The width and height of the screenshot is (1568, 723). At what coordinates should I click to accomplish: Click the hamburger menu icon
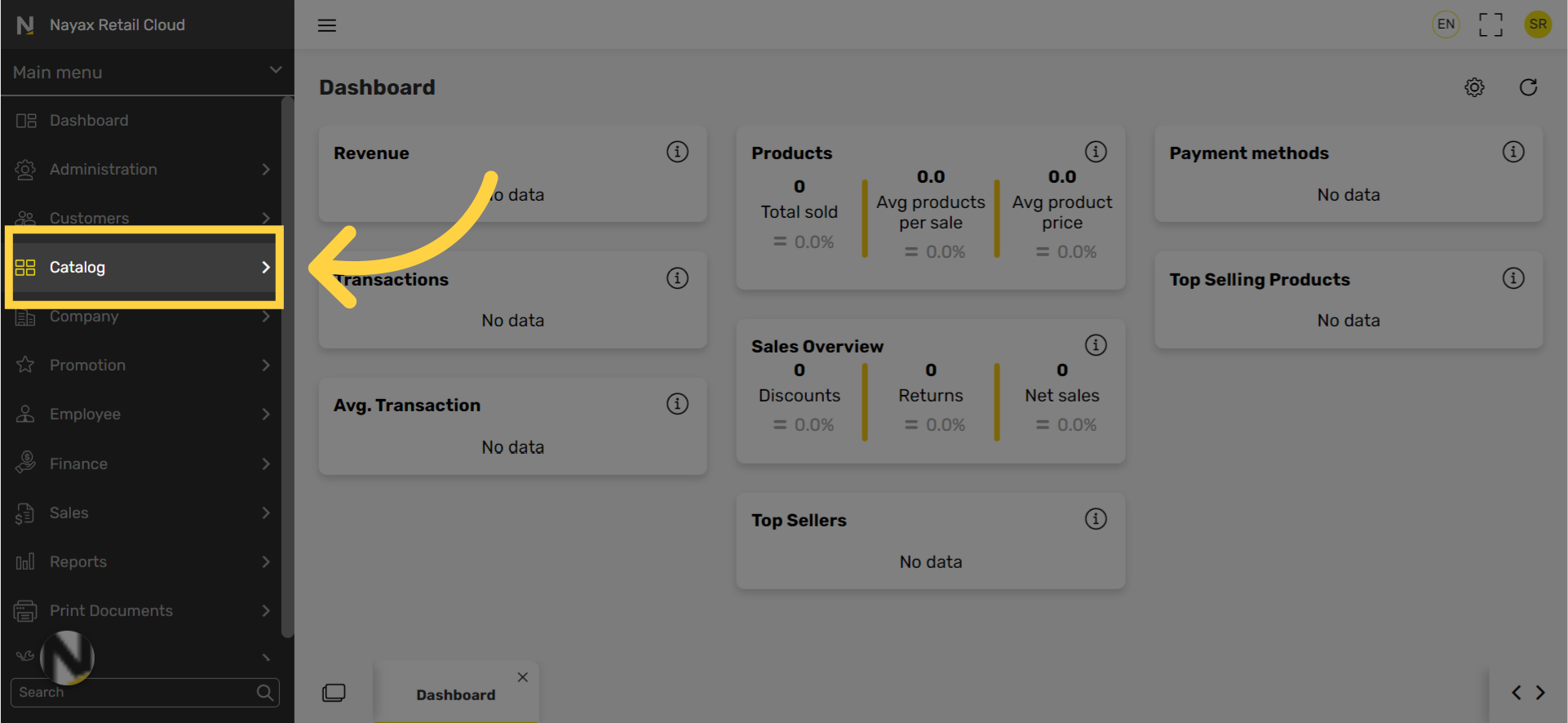pos(327,25)
